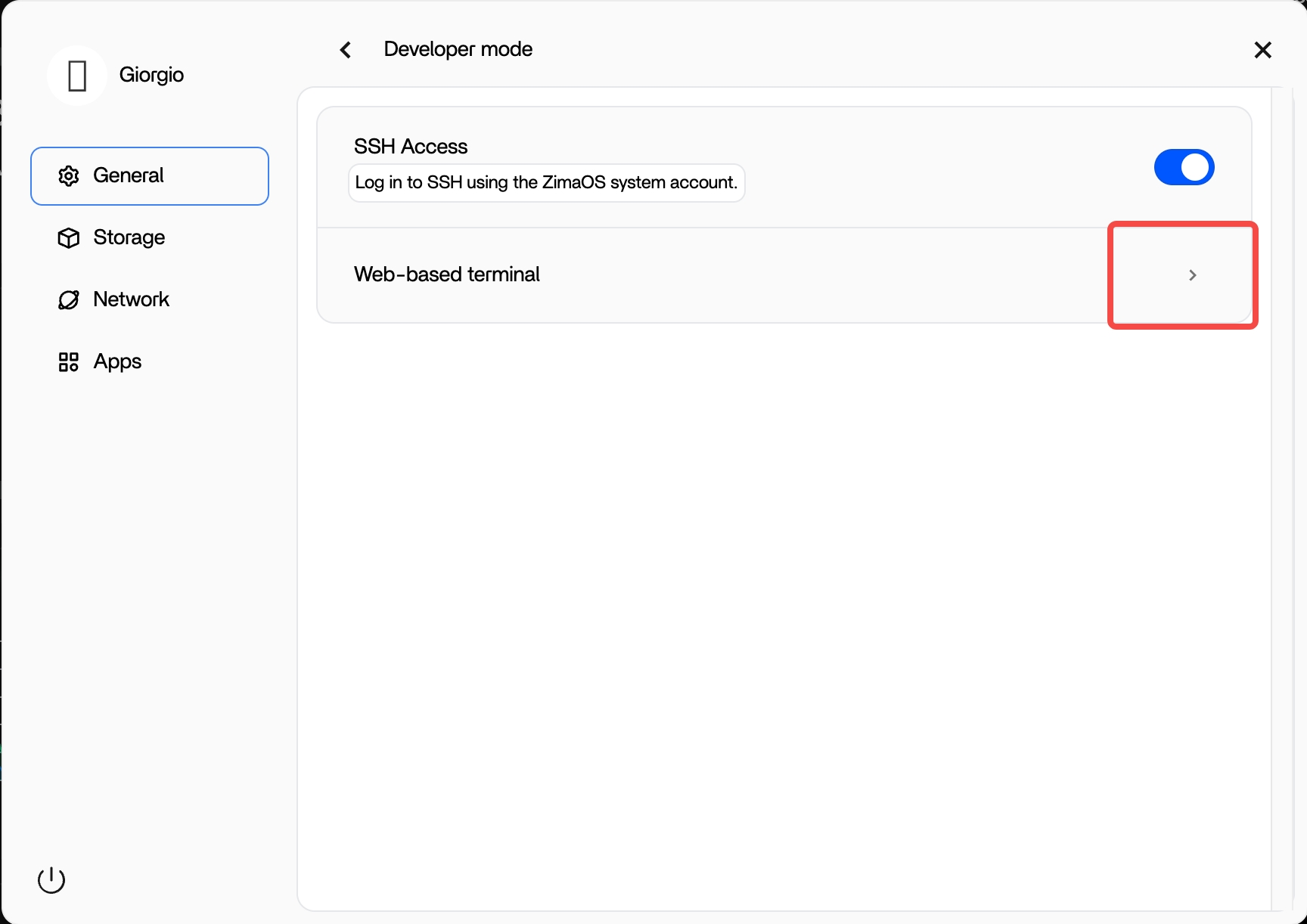Disable the SSH Access toggle
1307x924 pixels.
(x=1184, y=167)
